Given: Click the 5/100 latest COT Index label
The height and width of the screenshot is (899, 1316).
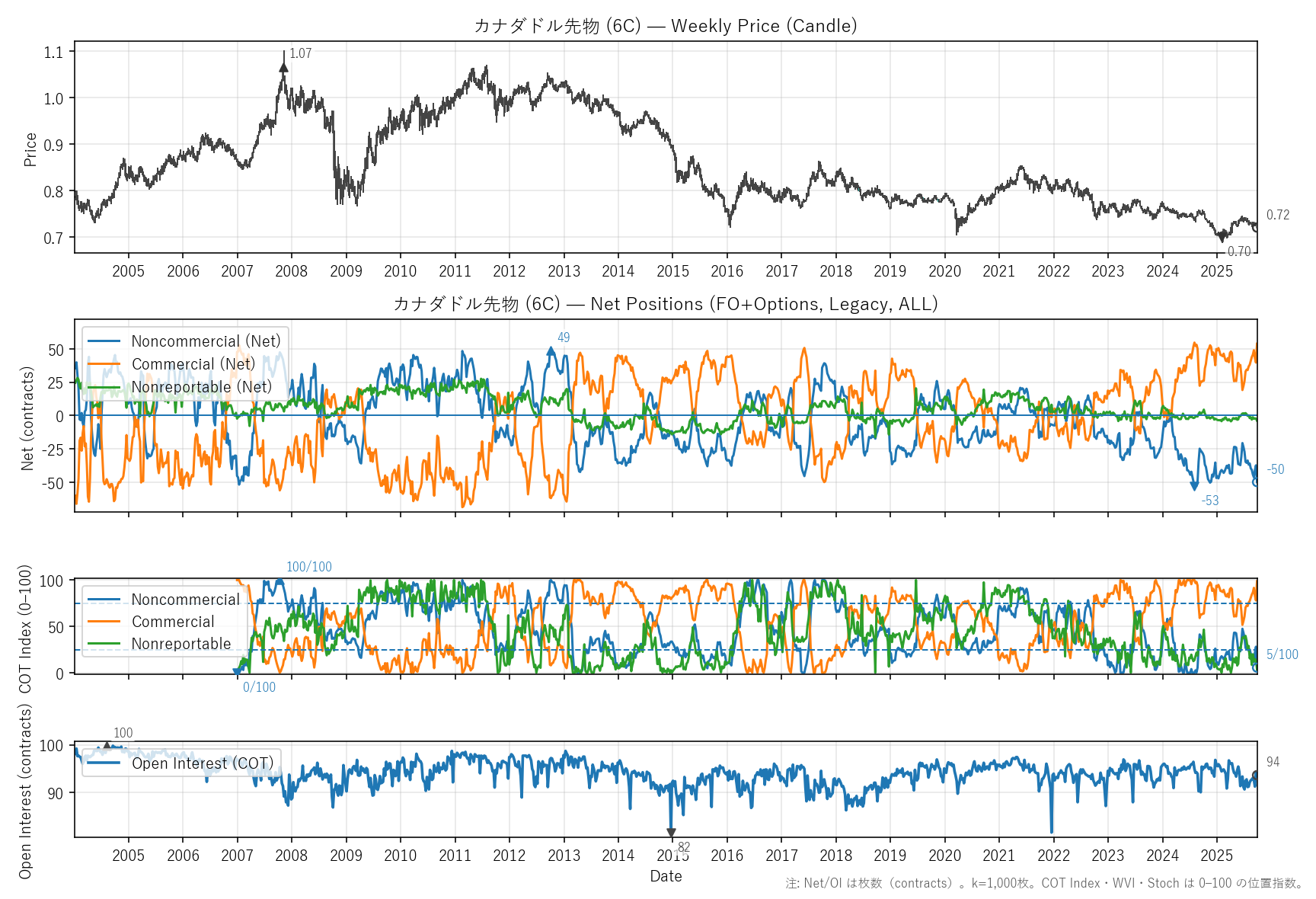Looking at the screenshot, I should [x=1282, y=654].
